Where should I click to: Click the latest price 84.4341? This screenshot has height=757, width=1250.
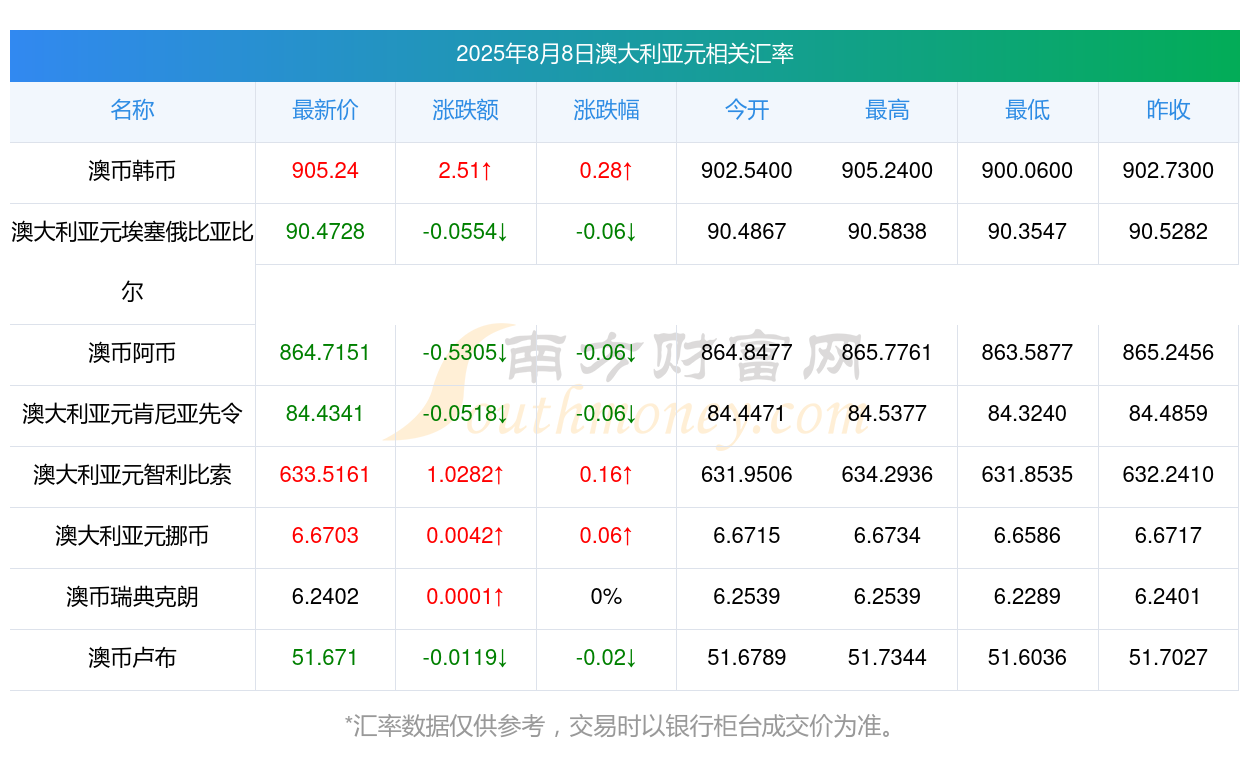[325, 414]
